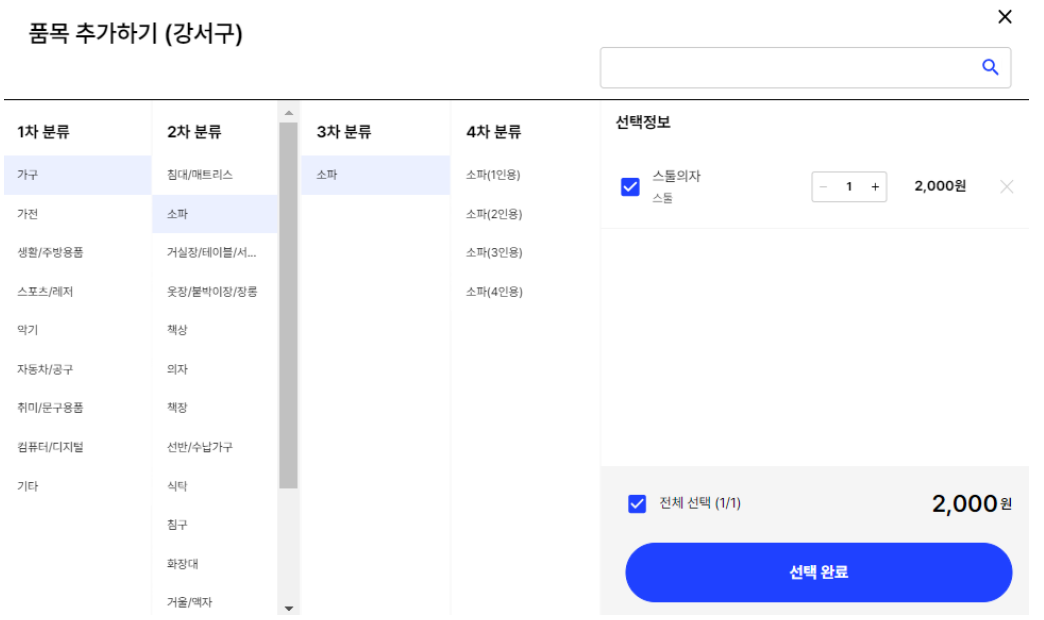Image resolution: width=1044 pixels, height=620 pixels.
Task: Select 스포츠/레저 category
Action: pos(78,292)
